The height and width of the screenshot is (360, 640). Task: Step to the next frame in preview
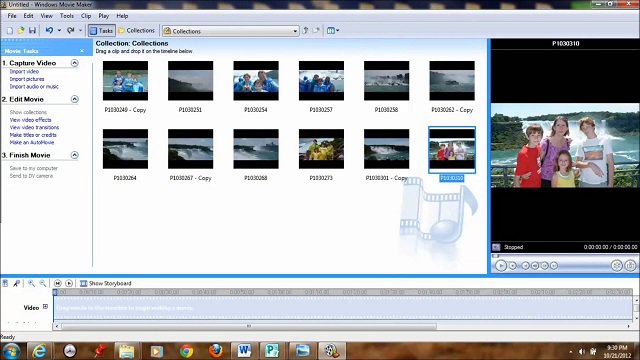[544, 266]
